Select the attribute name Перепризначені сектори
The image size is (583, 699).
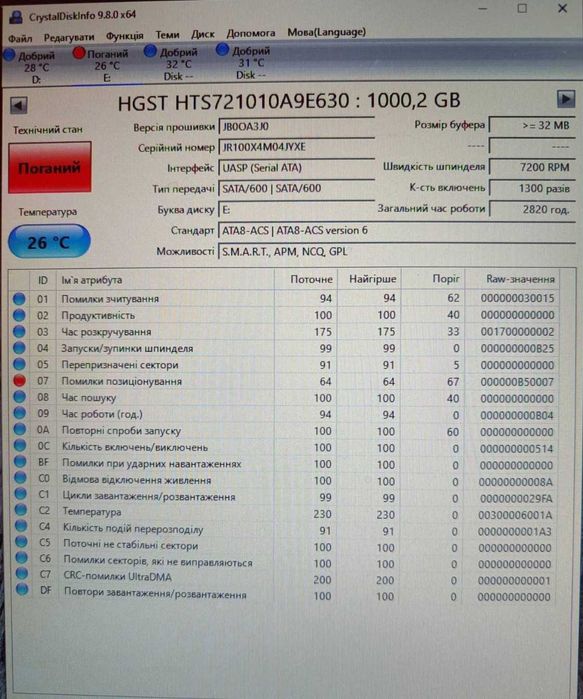(120, 365)
